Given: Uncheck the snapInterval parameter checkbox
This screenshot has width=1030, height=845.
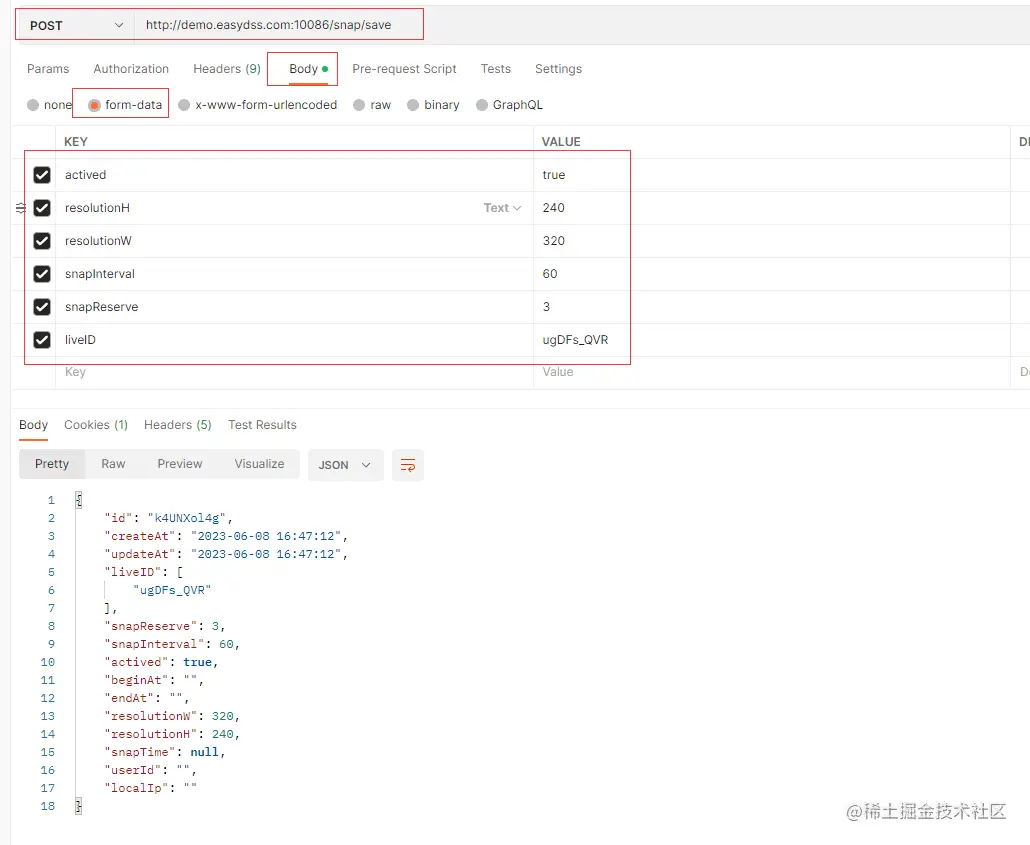Looking at the screenshot, I should (42, 273).
